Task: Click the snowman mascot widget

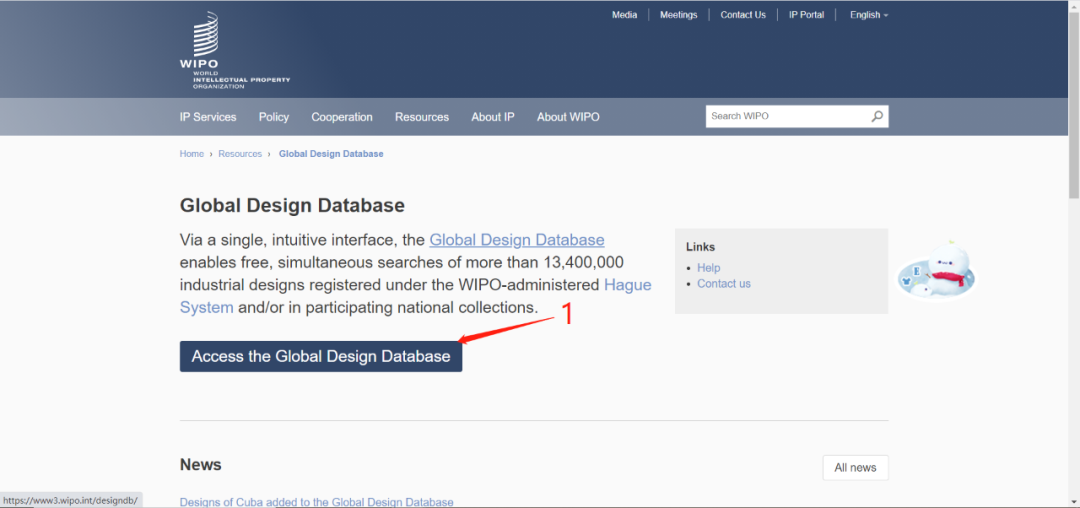Action: [937, 271]
